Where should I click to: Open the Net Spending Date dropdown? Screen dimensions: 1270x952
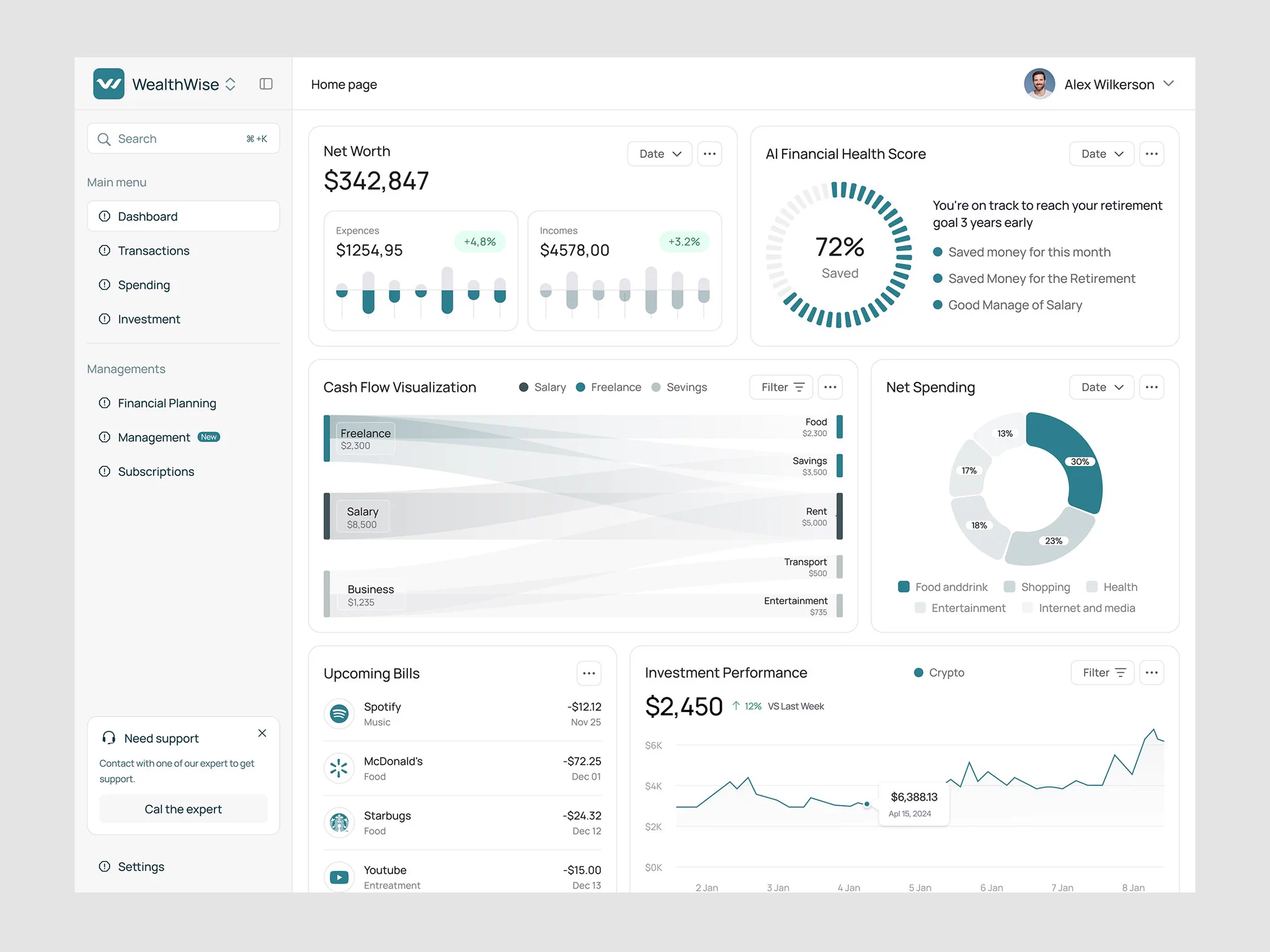(x=1102, y=387)
